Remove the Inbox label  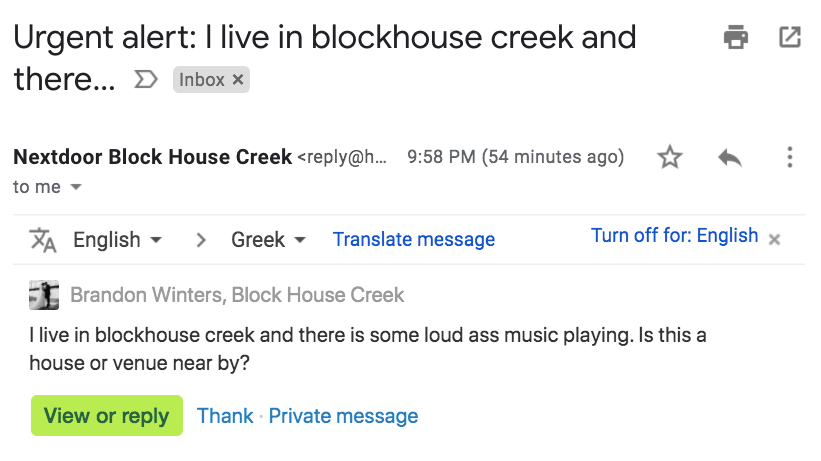click(238, 80)
